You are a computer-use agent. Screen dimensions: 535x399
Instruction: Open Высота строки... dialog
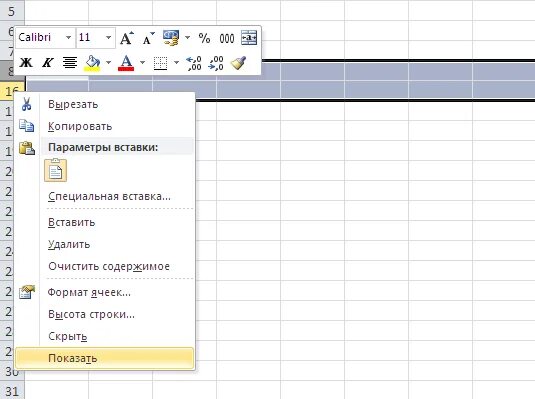(105, 314)
